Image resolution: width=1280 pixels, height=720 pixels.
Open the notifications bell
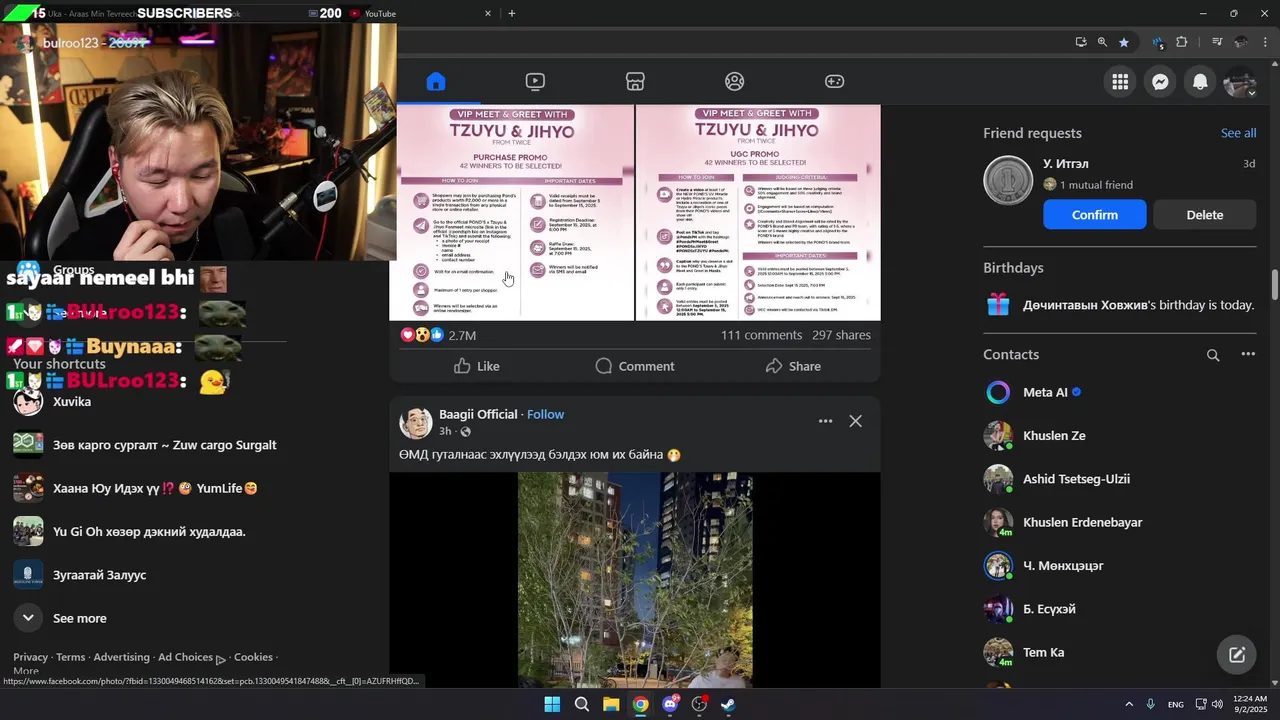(1200, 82)
